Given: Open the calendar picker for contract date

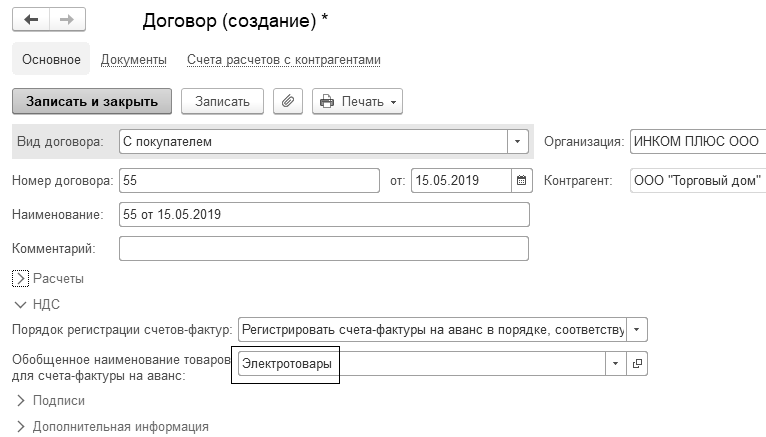Looking at the screenshot, I should coord(521,181).
